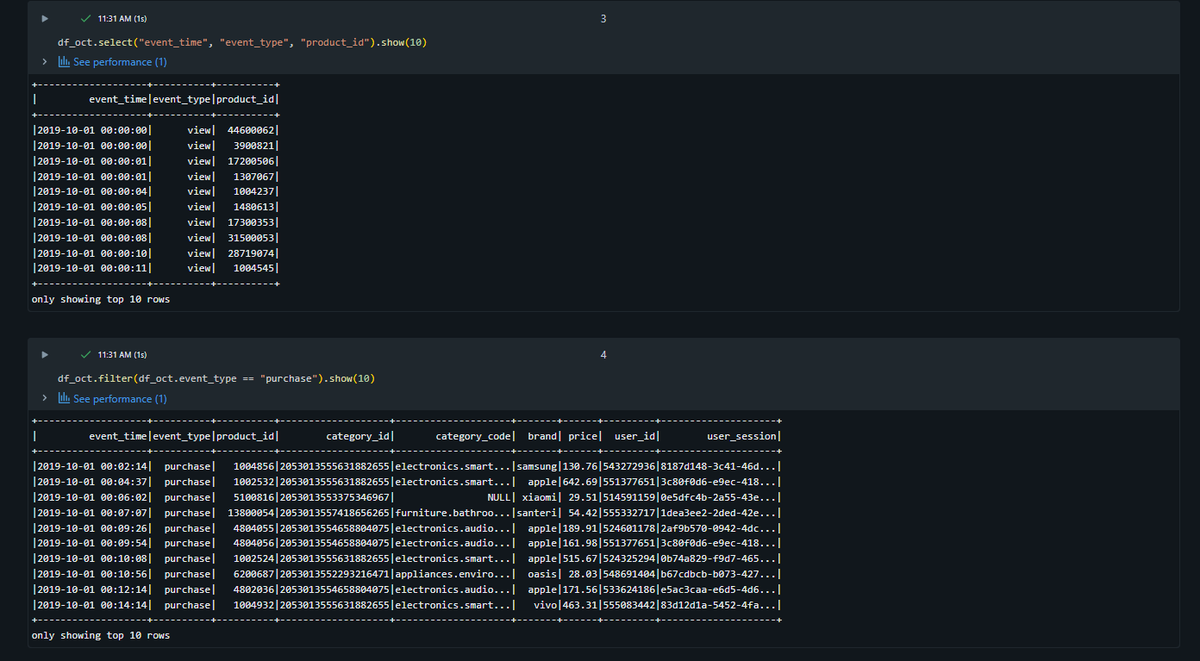Screen dimensions: 1200x661
Task: Click event time 2019-10-01 00:00:11
Action: (x=93, y=268)
